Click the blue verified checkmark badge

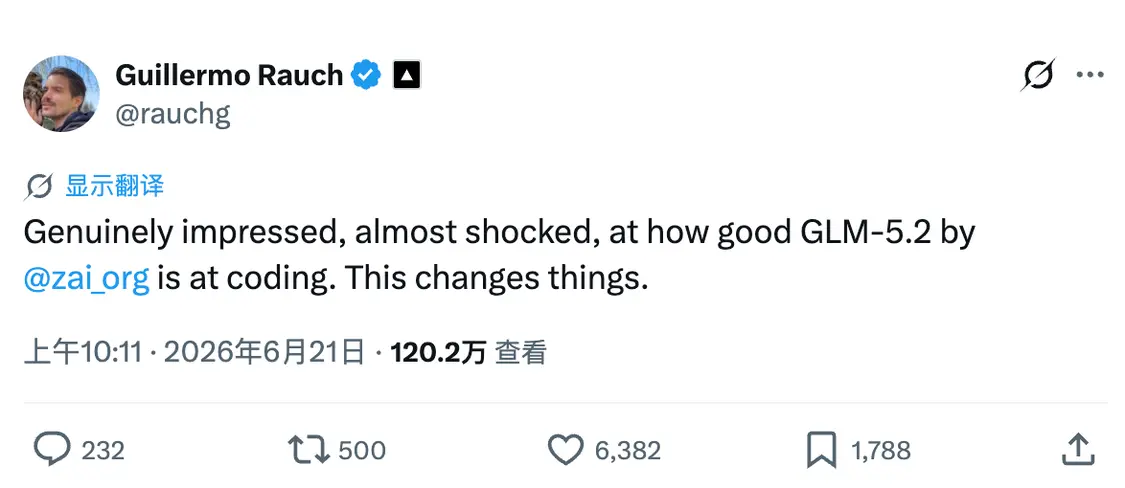click(366, 75)
